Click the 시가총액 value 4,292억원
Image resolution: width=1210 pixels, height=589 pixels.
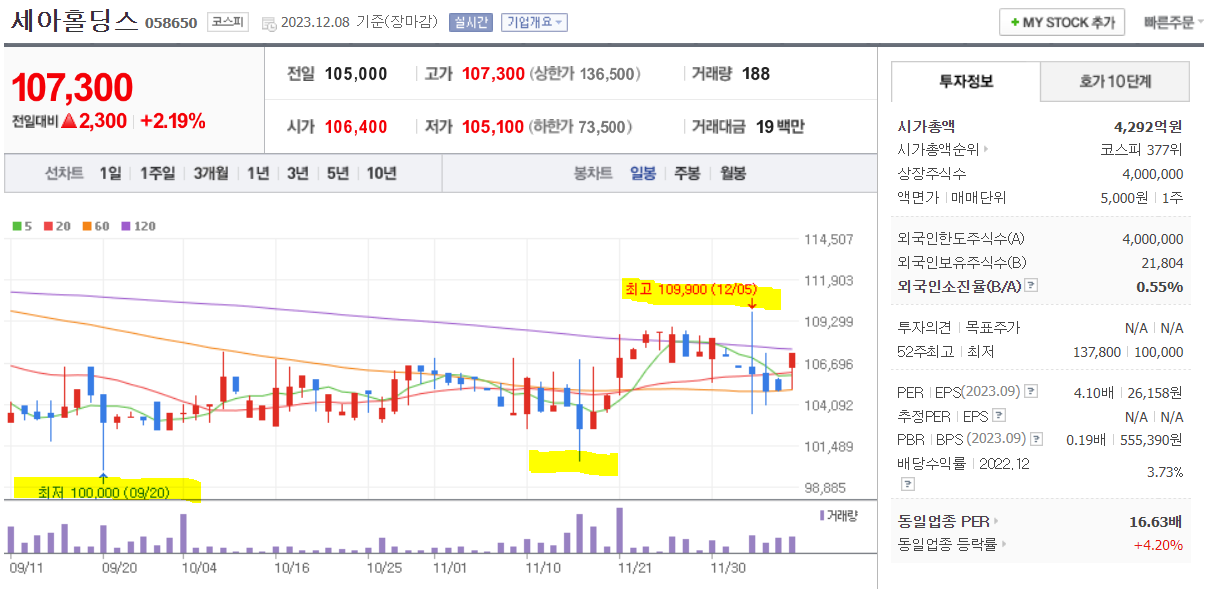tap(1148, 126)
